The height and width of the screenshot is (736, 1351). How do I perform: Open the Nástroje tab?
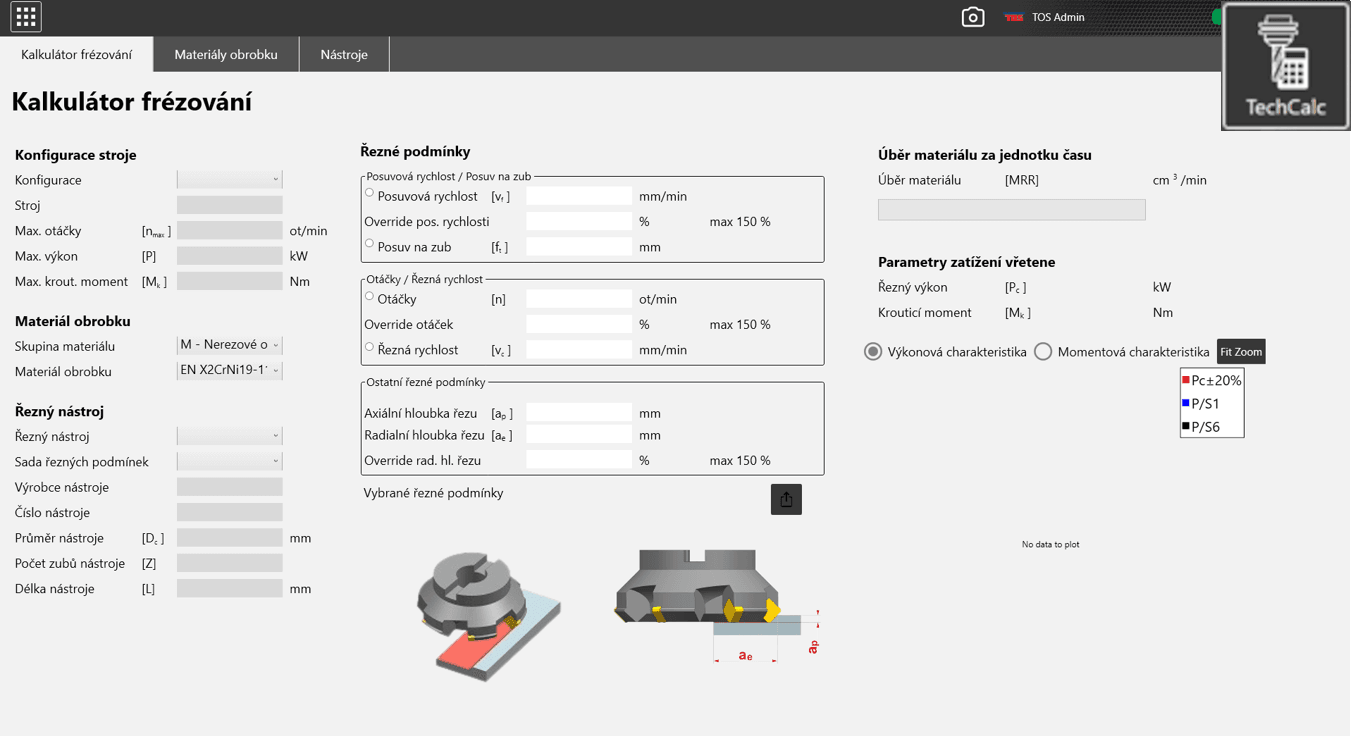(x=344, y=55)
